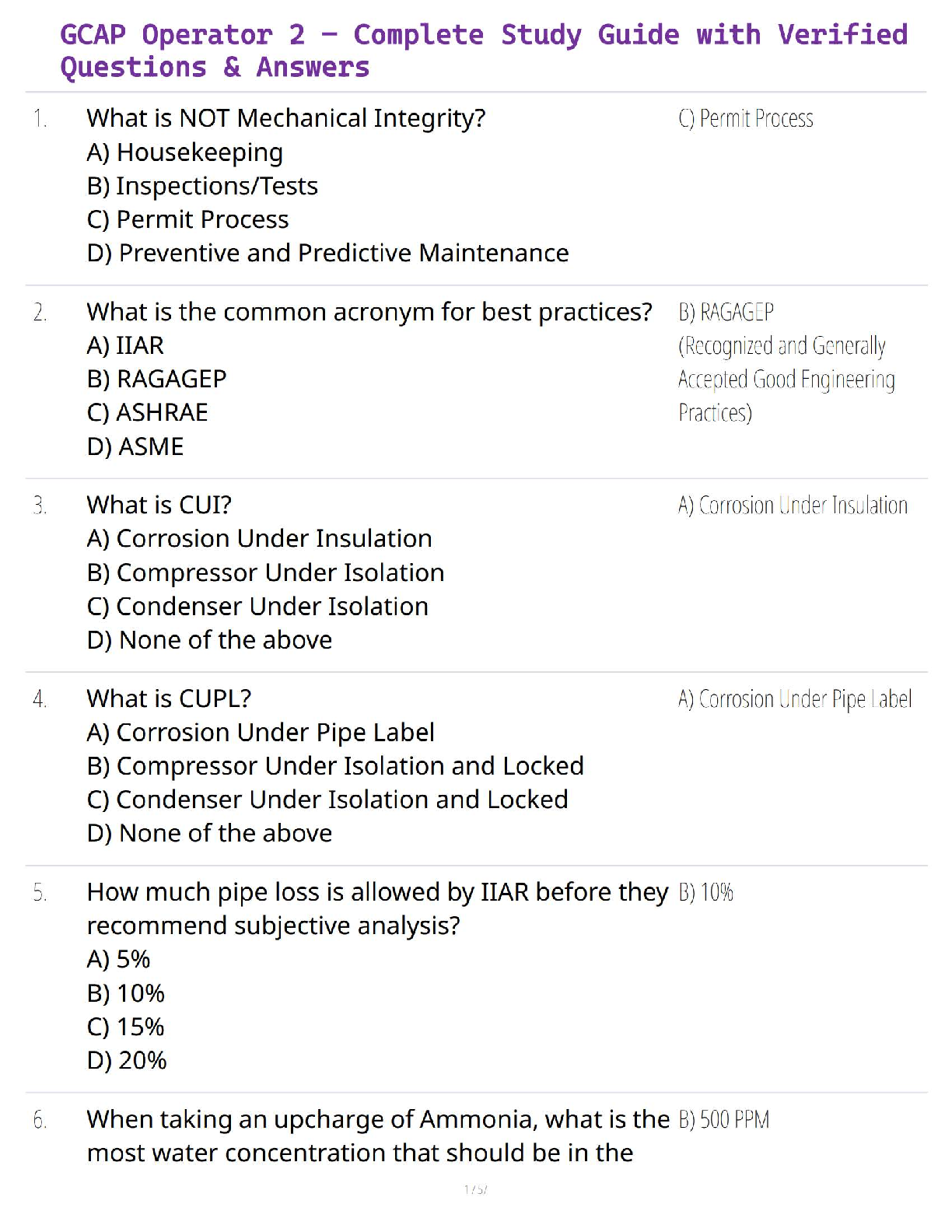Choose option B) Inspections/Tests

[x=202, y=187]
